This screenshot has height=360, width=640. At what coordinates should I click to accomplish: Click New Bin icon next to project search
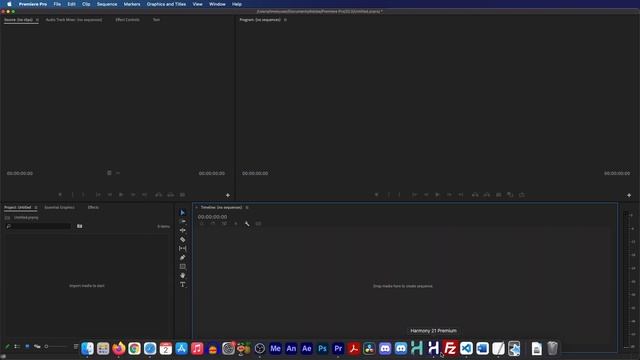click(80, 226)
